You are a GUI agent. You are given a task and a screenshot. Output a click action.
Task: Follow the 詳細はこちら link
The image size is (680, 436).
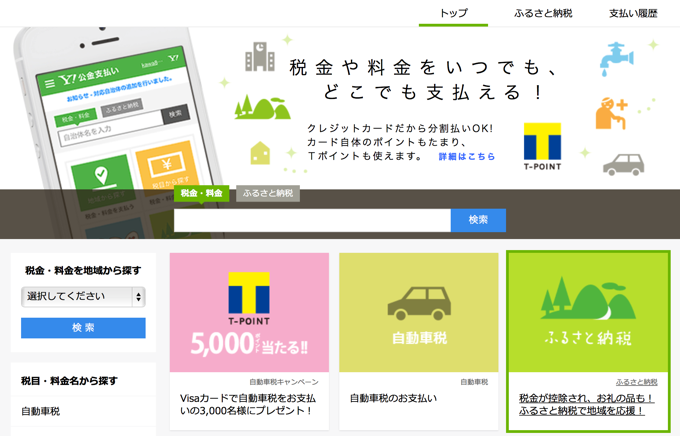click(467, 156)
